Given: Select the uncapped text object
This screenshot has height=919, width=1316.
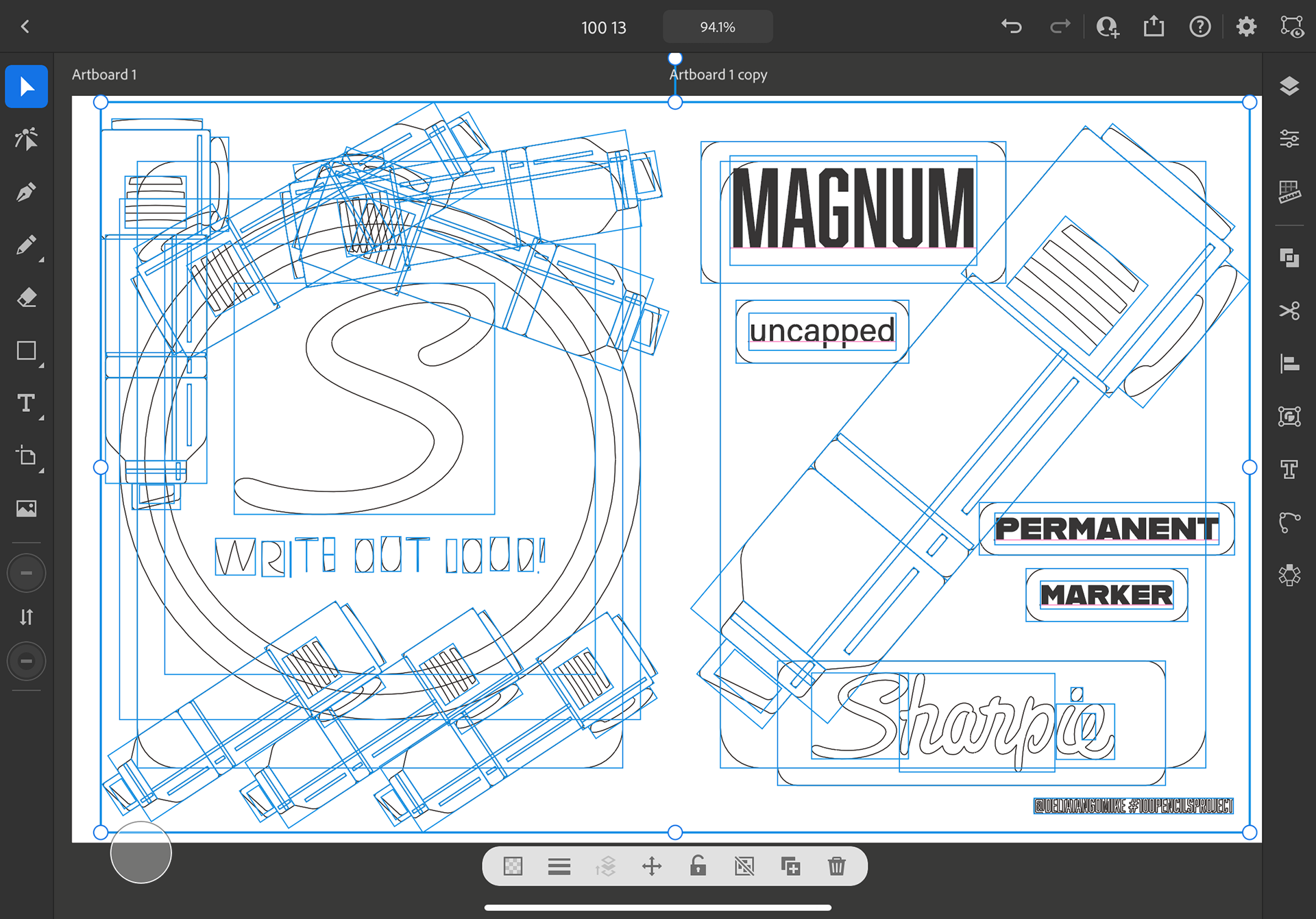Looking at the screenshot, I should click(x=822, y=332).
